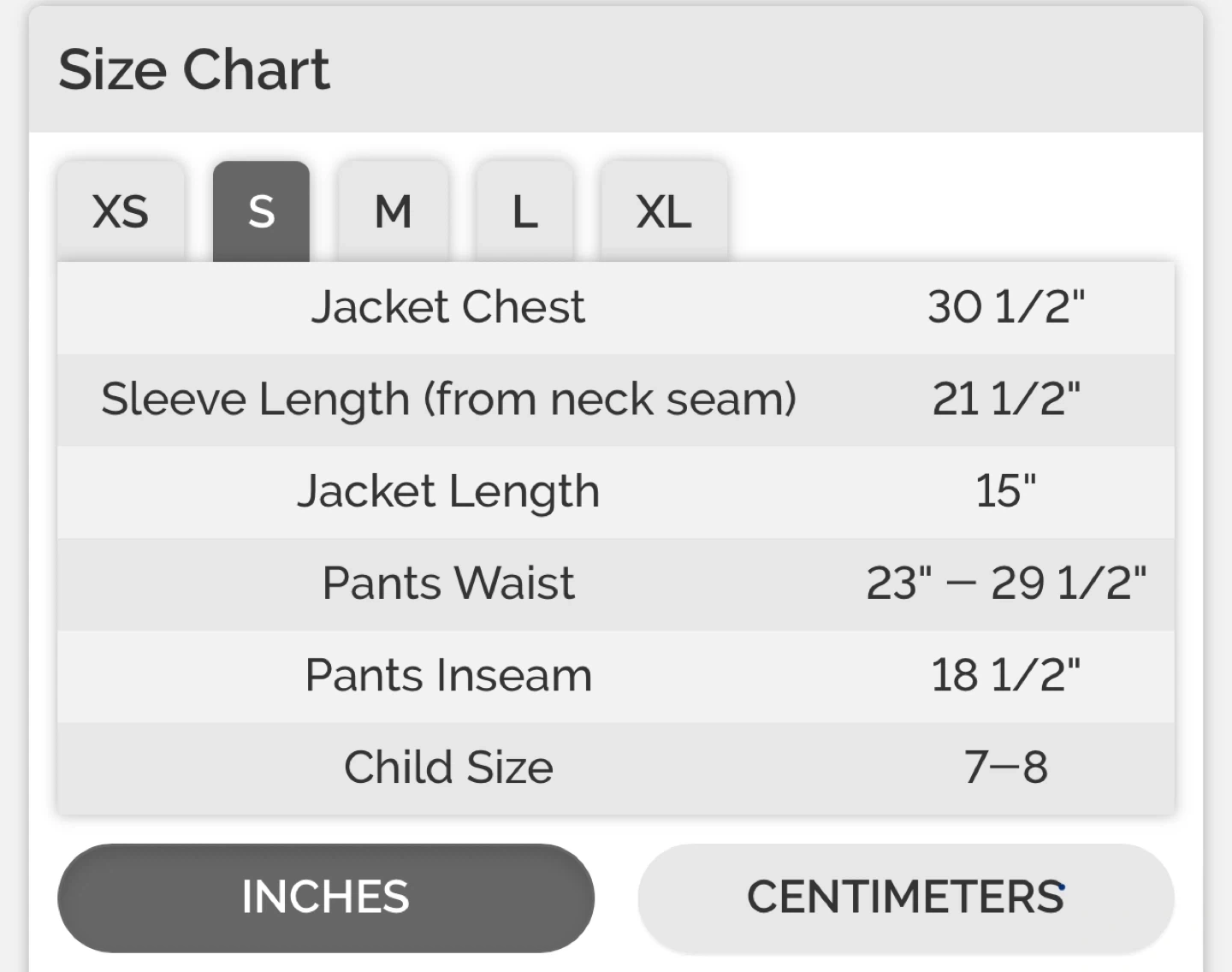The image size is (1232, 972).
Task: Click the Pants Inseam row label
Action: (x=448, y=676)
